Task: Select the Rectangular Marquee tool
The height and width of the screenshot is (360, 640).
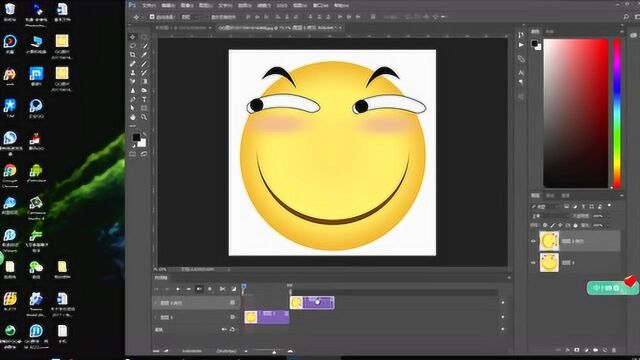Action: pyautogui.click(x=144, y=36)
